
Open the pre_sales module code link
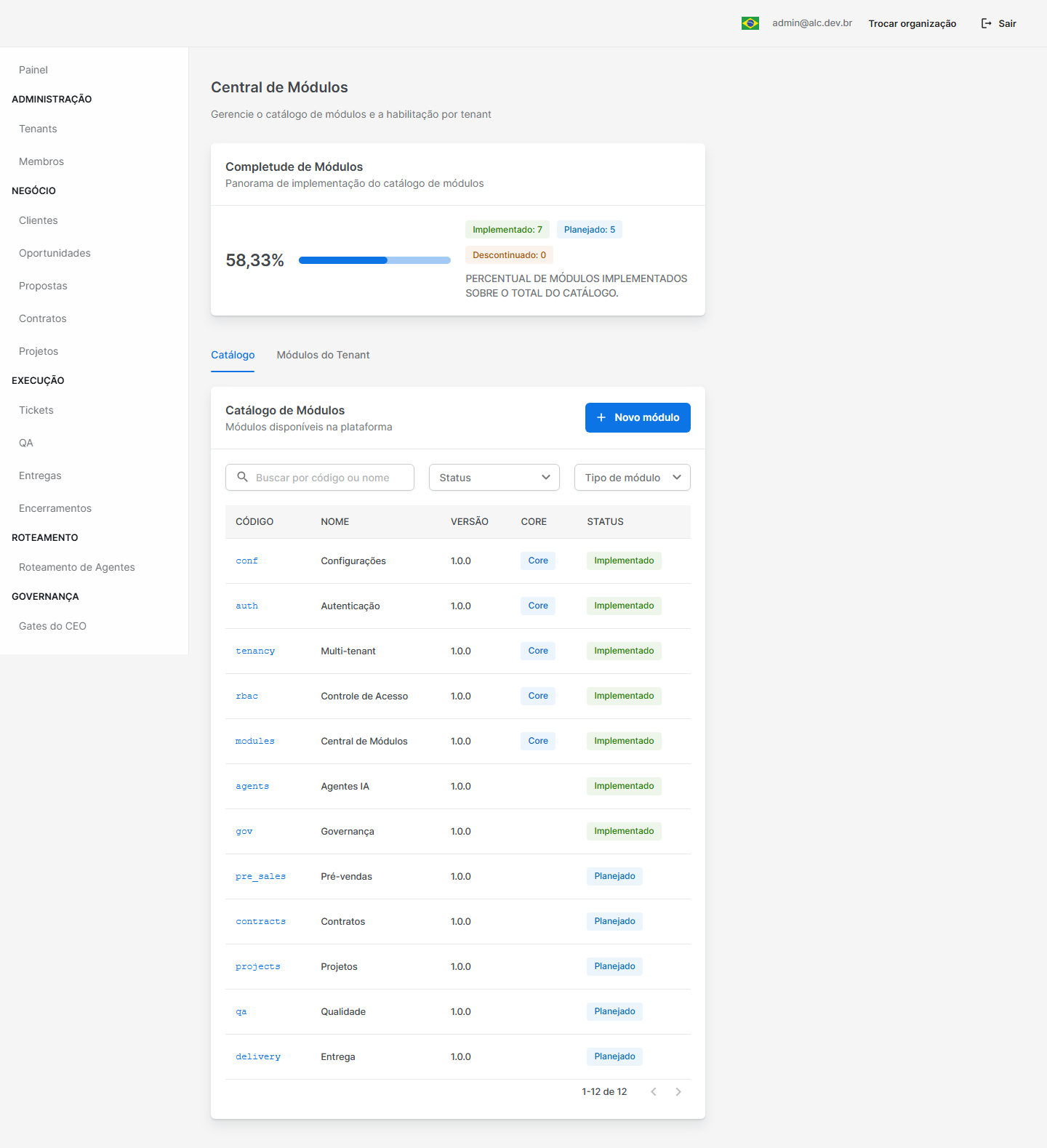coord(260,876)
